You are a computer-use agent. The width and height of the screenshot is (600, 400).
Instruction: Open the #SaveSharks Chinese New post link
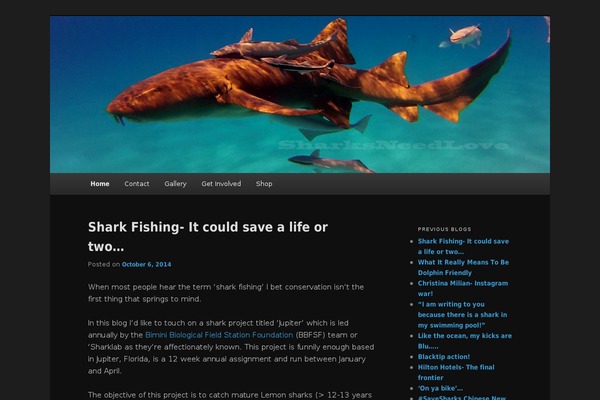[461, 397]
